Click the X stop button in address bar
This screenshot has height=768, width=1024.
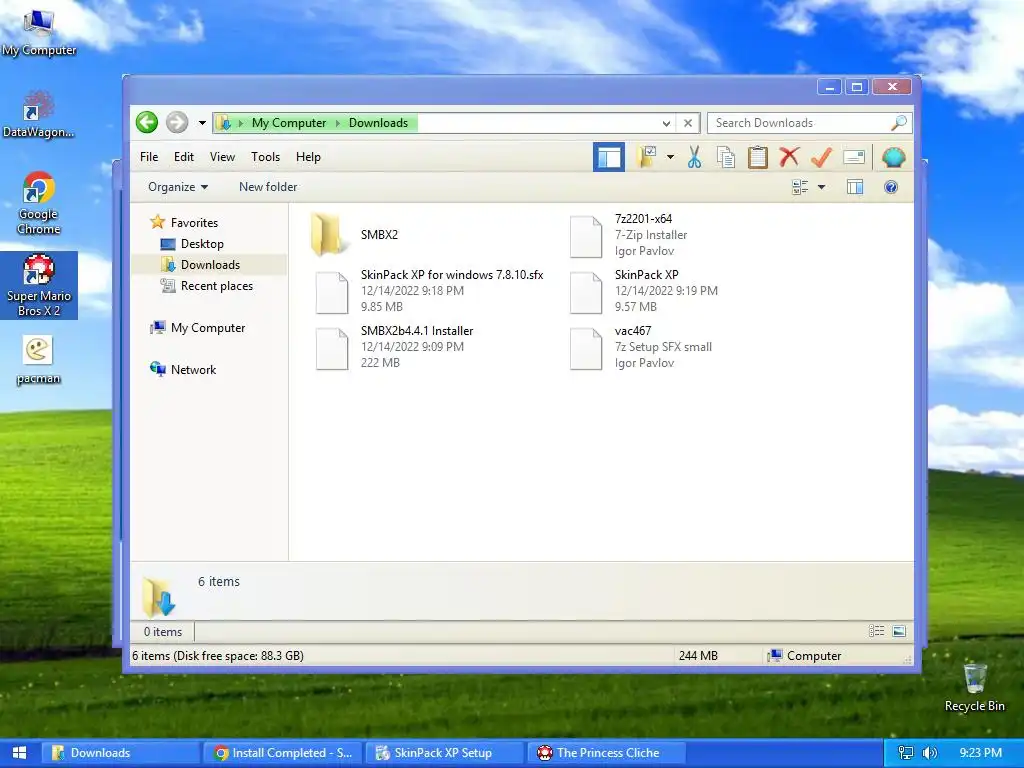point(688,123)
